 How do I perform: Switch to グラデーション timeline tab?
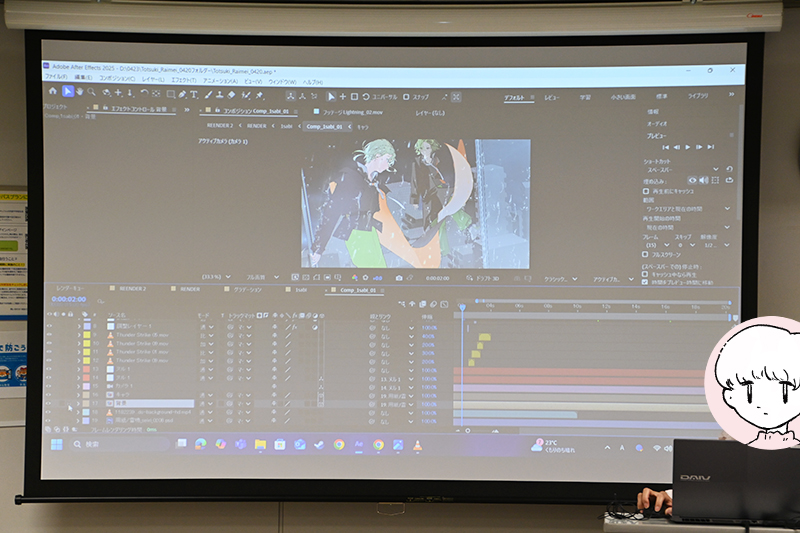click(x=247, y=290)
